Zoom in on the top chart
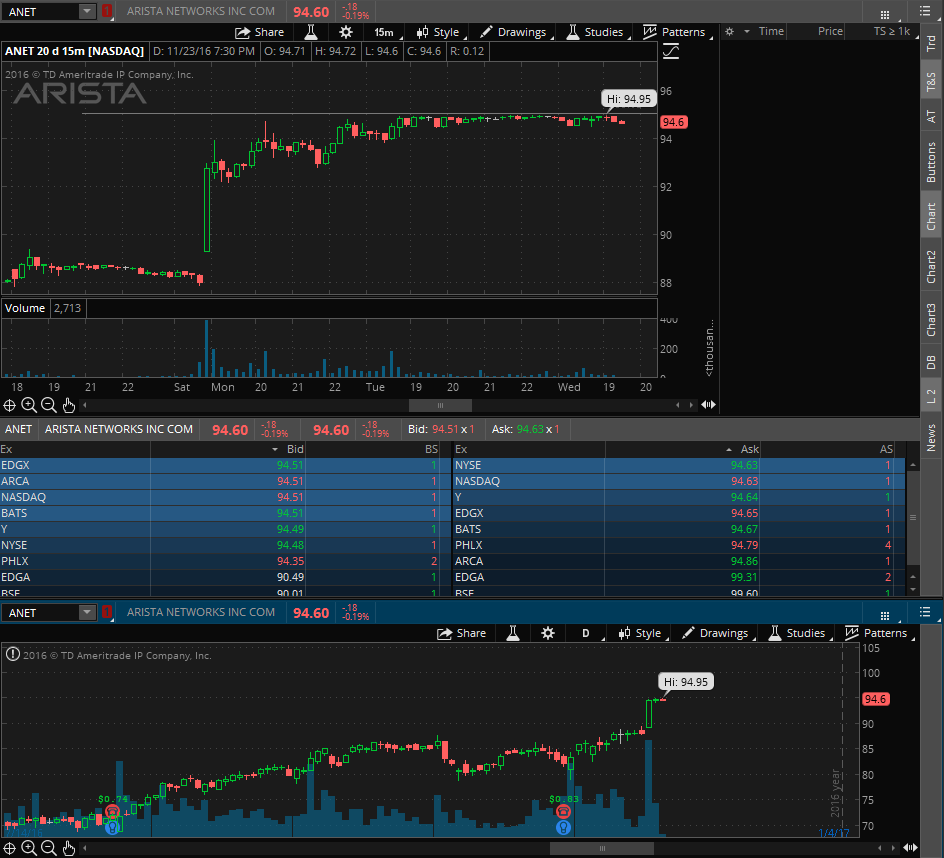The height and width of the screenshot is (858, 944). click(x=29, y=405)
